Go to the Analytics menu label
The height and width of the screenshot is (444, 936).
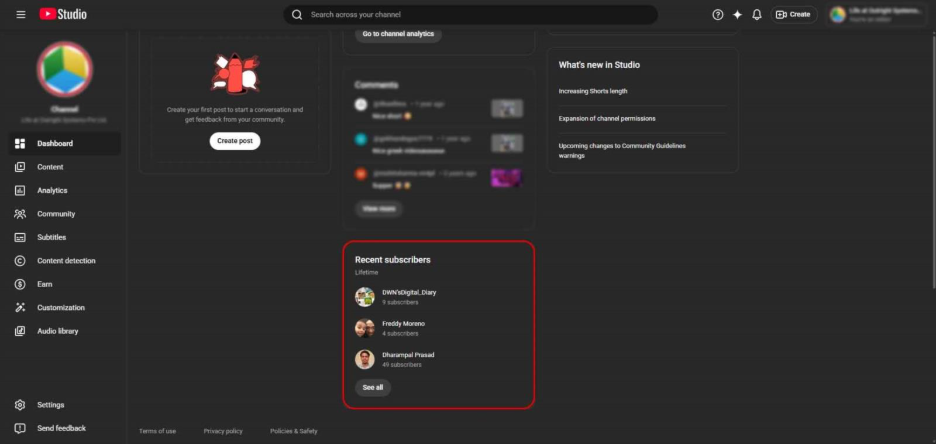point(52,190)
